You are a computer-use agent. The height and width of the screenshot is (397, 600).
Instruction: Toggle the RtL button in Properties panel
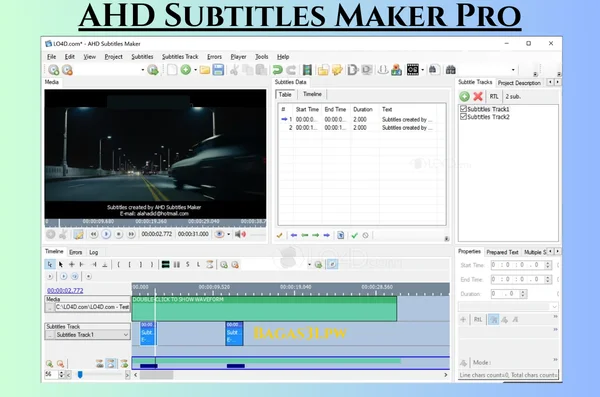tap(478, 320)
